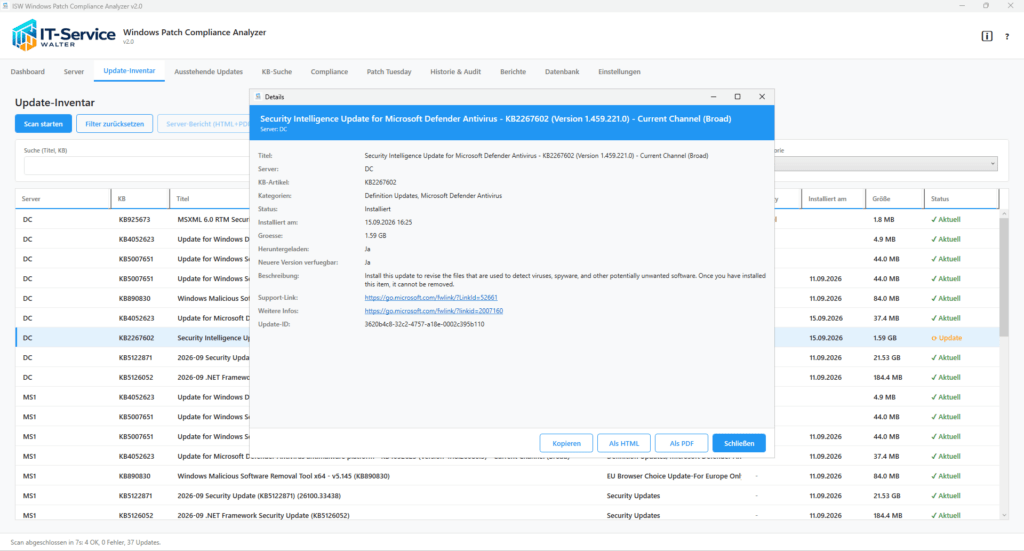The image size is (1024, 551).
Task: Click the Kopieren button
Action: click(x=566, y=443)
